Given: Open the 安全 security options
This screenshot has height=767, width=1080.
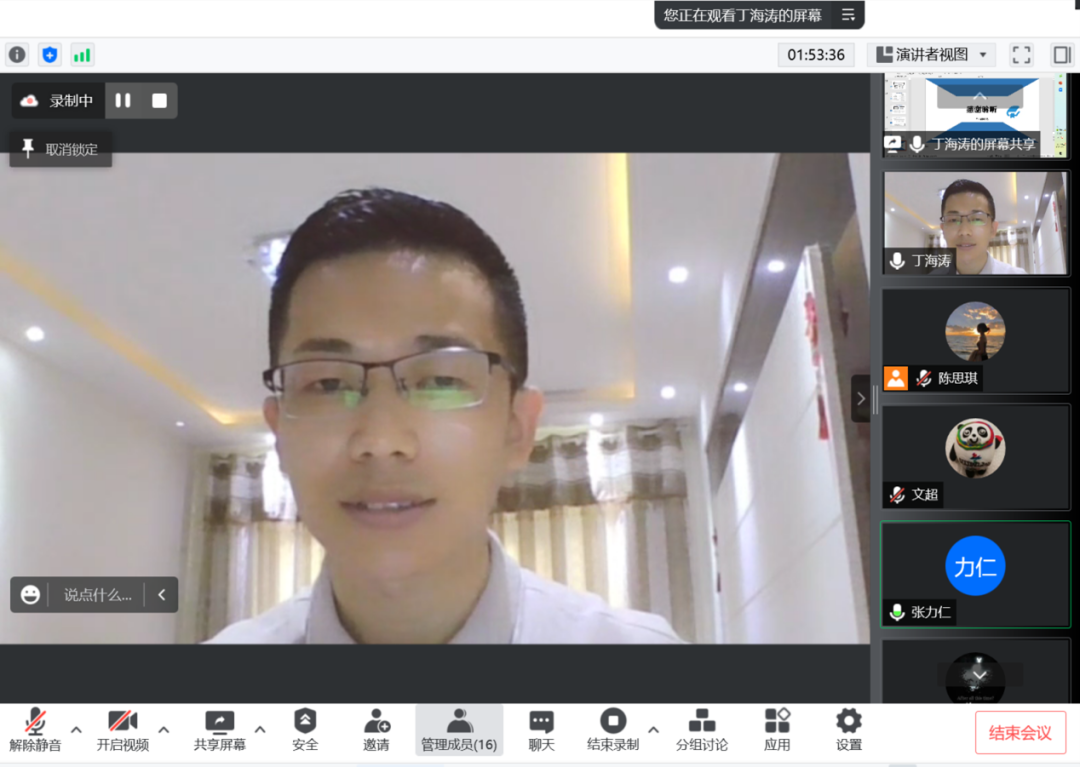Looking at the screenshot, I should pos(305,730).
